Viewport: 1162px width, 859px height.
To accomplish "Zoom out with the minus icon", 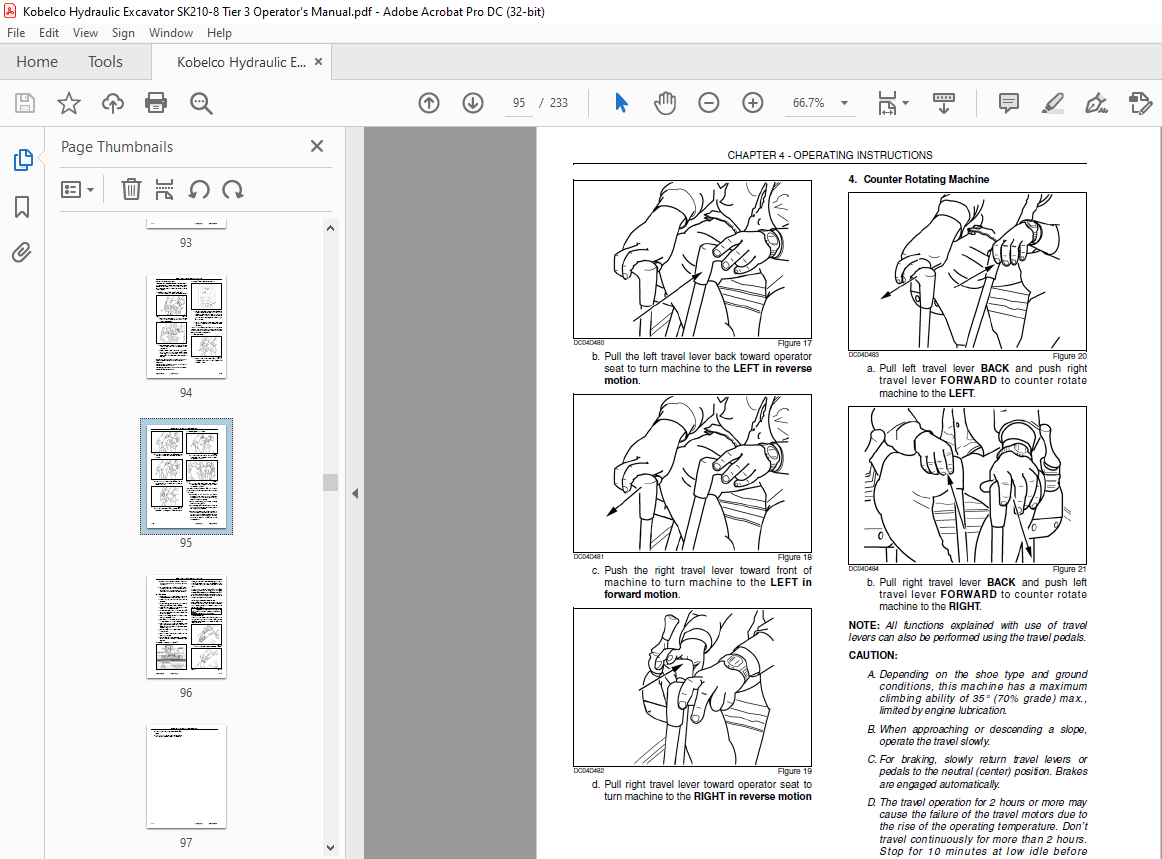I will [708, 103].
